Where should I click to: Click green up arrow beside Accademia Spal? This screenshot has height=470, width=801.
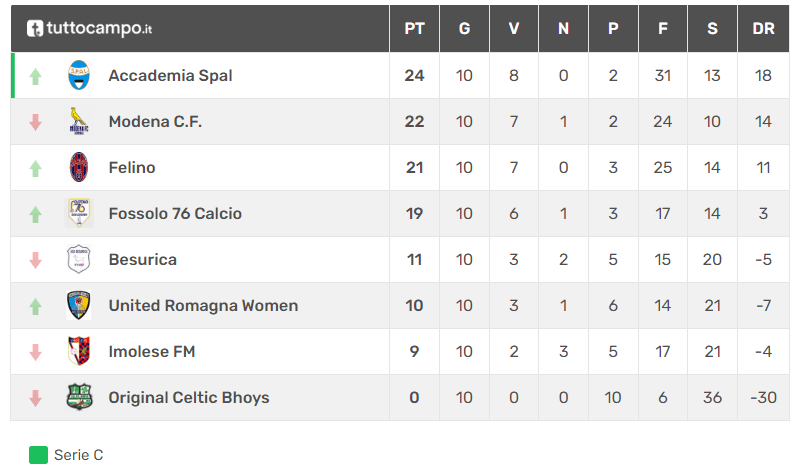click(x=35, y=77)
